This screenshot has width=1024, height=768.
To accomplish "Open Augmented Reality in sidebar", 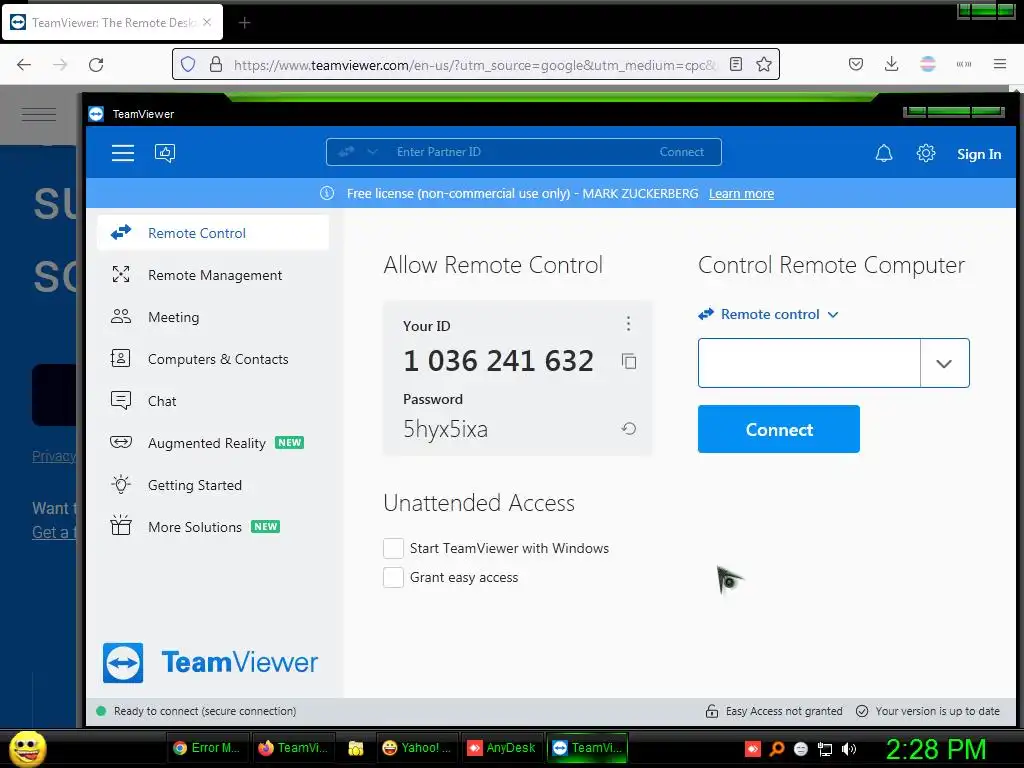I will [213, 443].
